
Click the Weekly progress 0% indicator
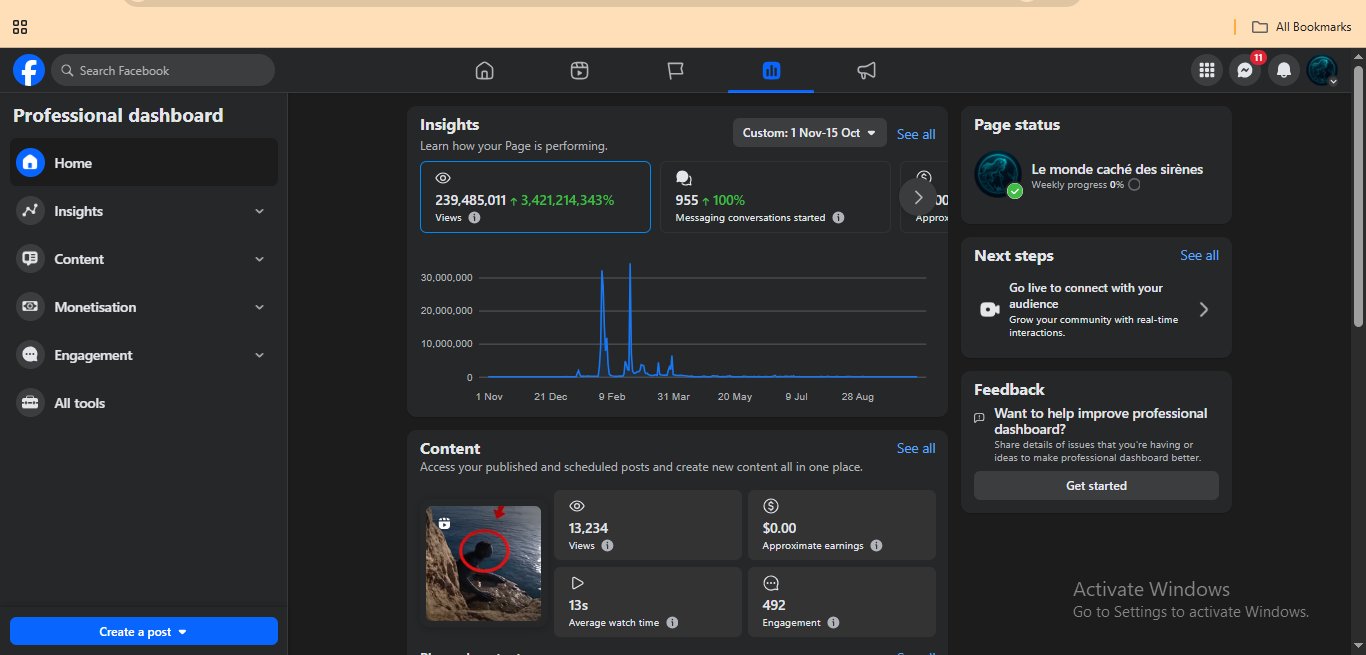(1085, 185)
